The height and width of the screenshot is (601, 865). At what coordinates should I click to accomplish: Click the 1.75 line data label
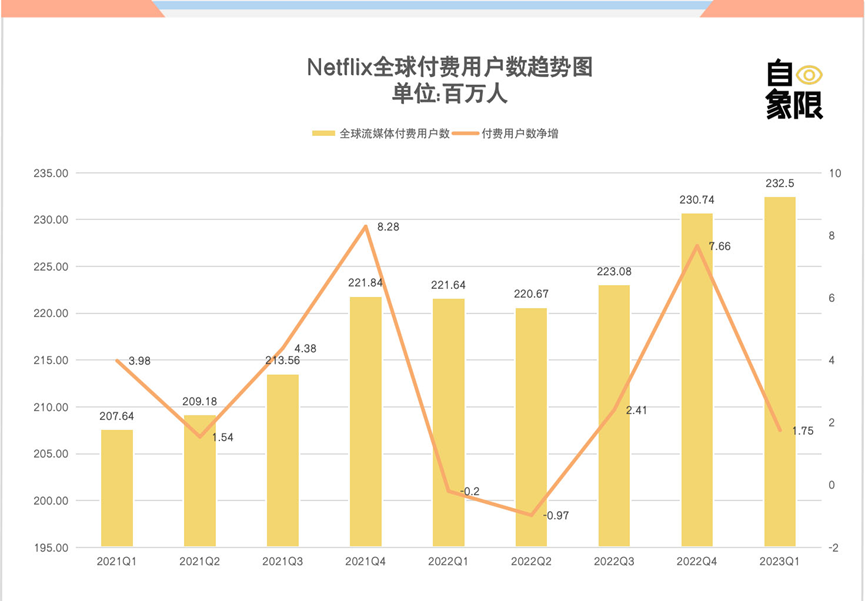(800, 431)
